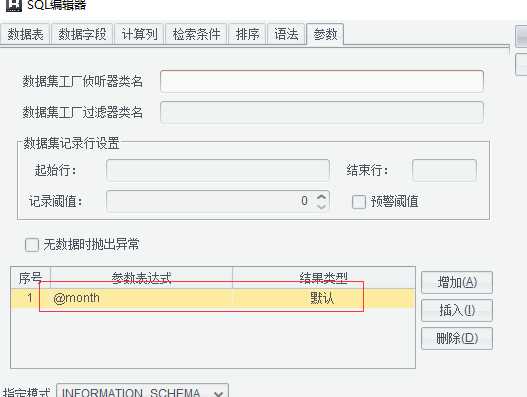
Task: Click the 插入(I) button
Action: click(x=457, y=310)
